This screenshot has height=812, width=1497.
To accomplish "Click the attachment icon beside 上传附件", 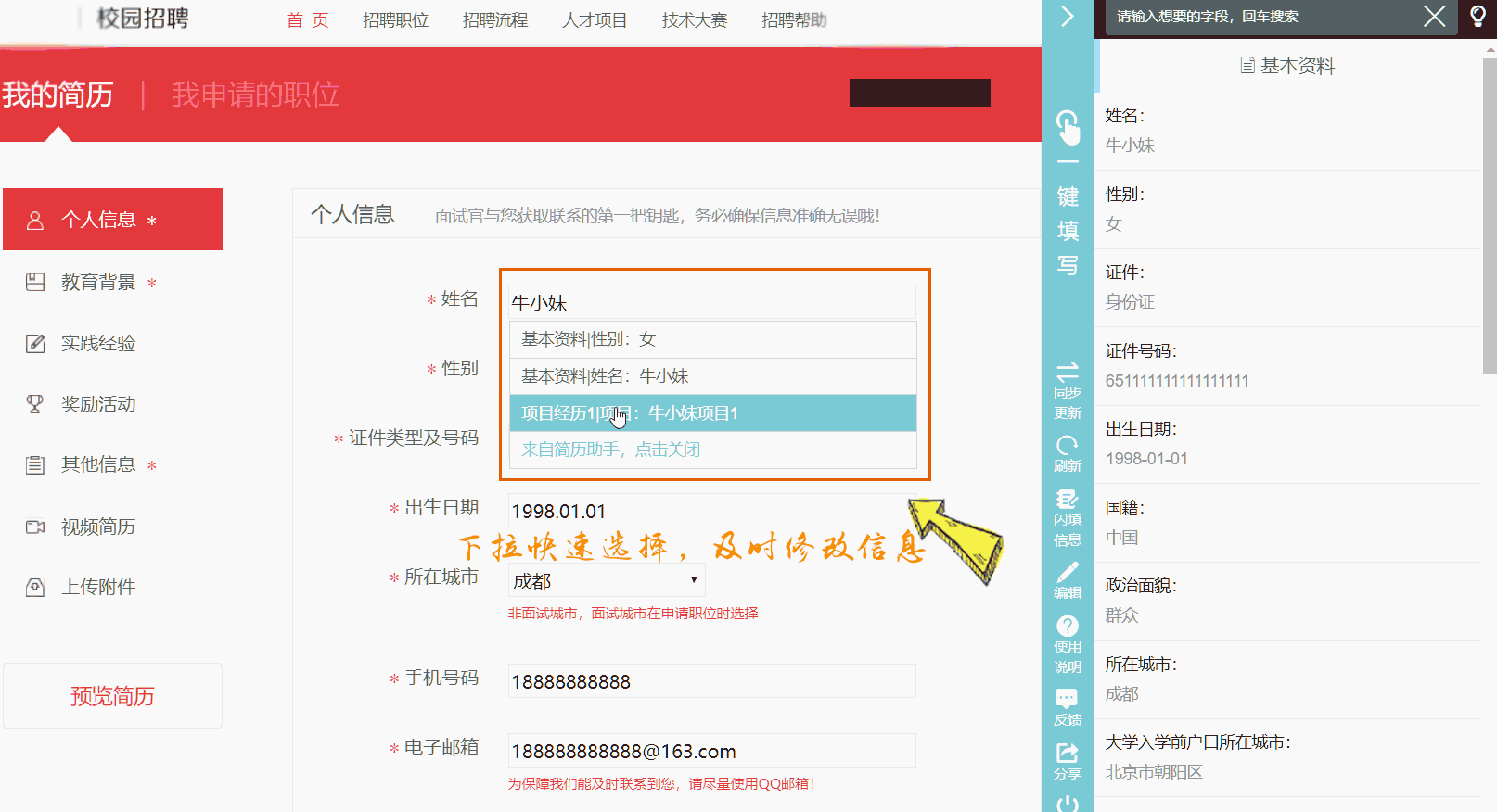I will pyautogui.click(x=35, y=588).
